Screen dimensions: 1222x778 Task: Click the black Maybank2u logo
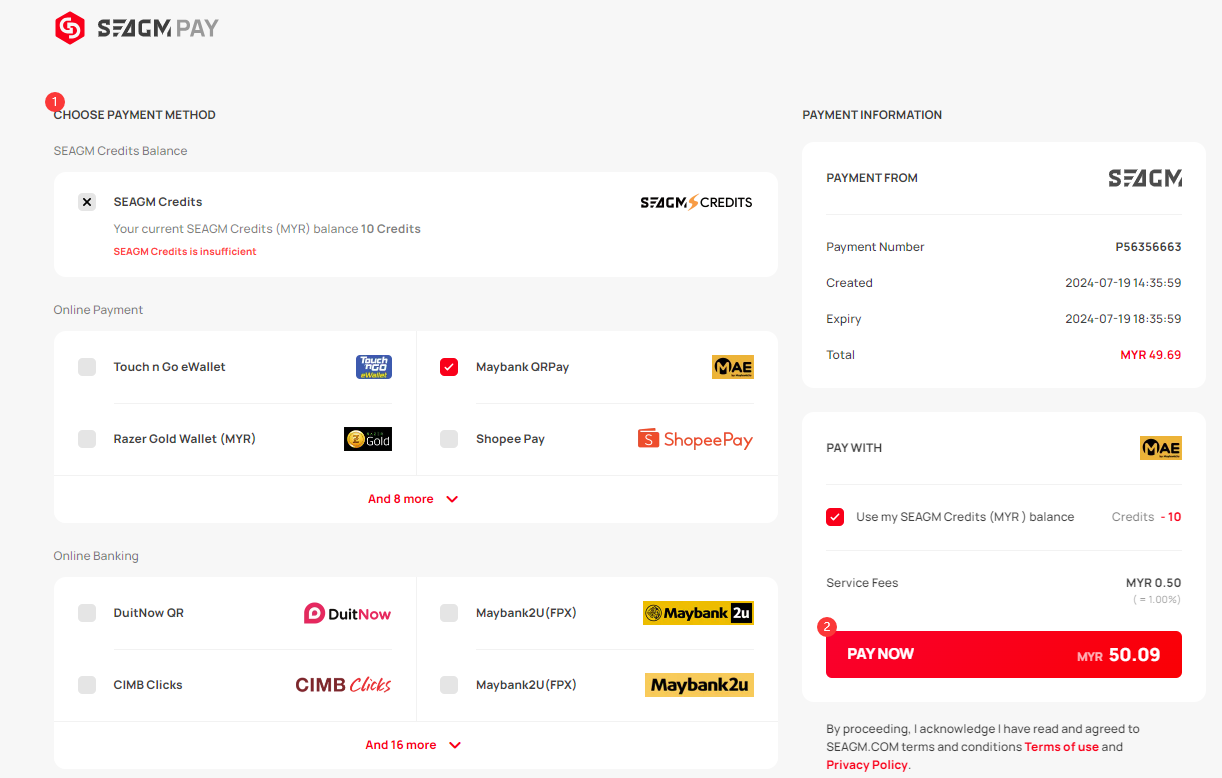(x=698, y=613)
